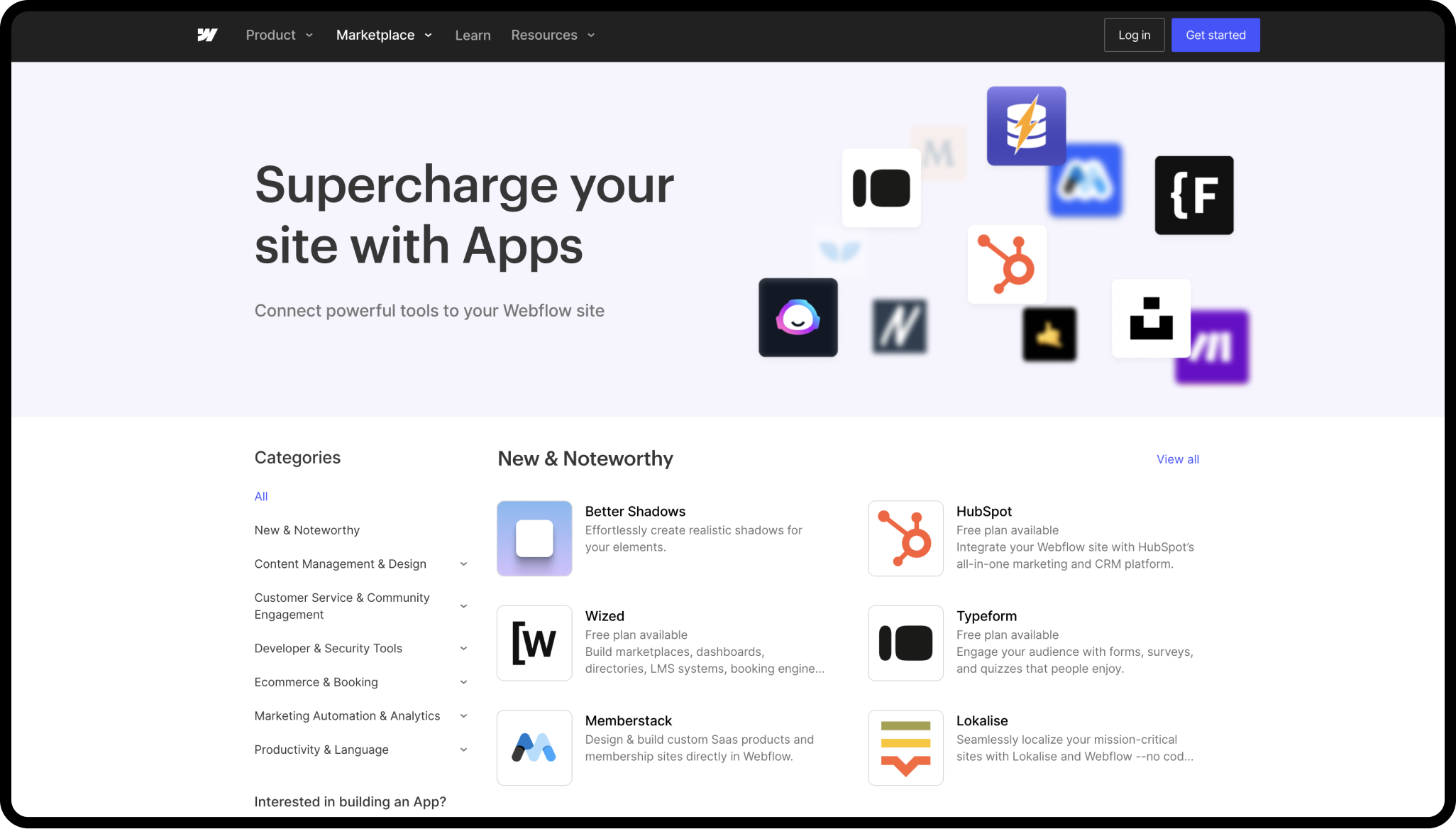This screenshot has height=829, width=1456.
Task: Click the Get started button
Action: pyautogui.click(x=1215, y=35)
